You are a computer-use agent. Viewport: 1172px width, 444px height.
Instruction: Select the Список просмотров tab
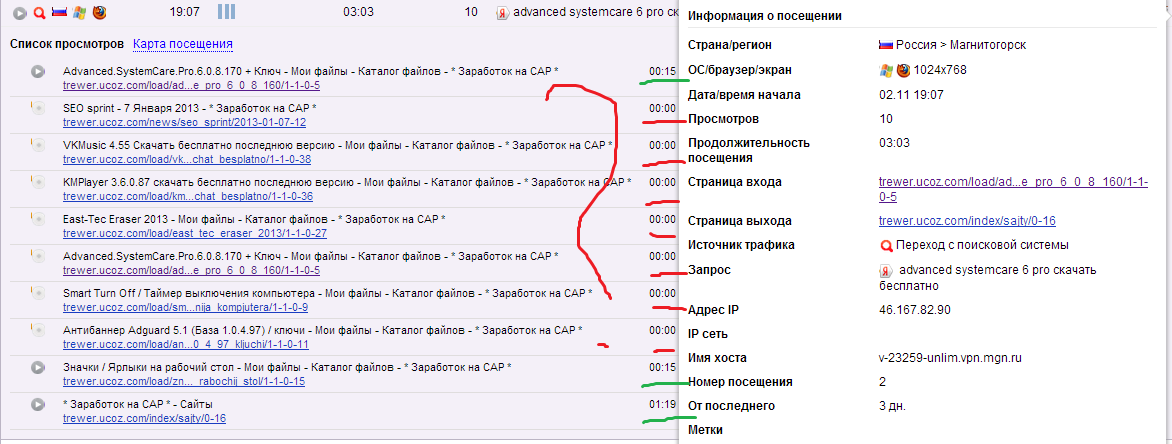(x=67, y=44)
